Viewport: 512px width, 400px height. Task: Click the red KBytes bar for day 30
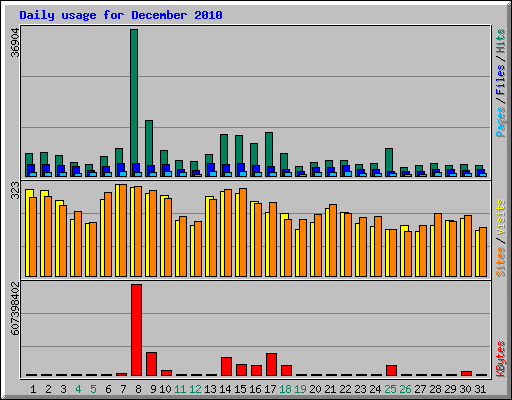point(466,374)
